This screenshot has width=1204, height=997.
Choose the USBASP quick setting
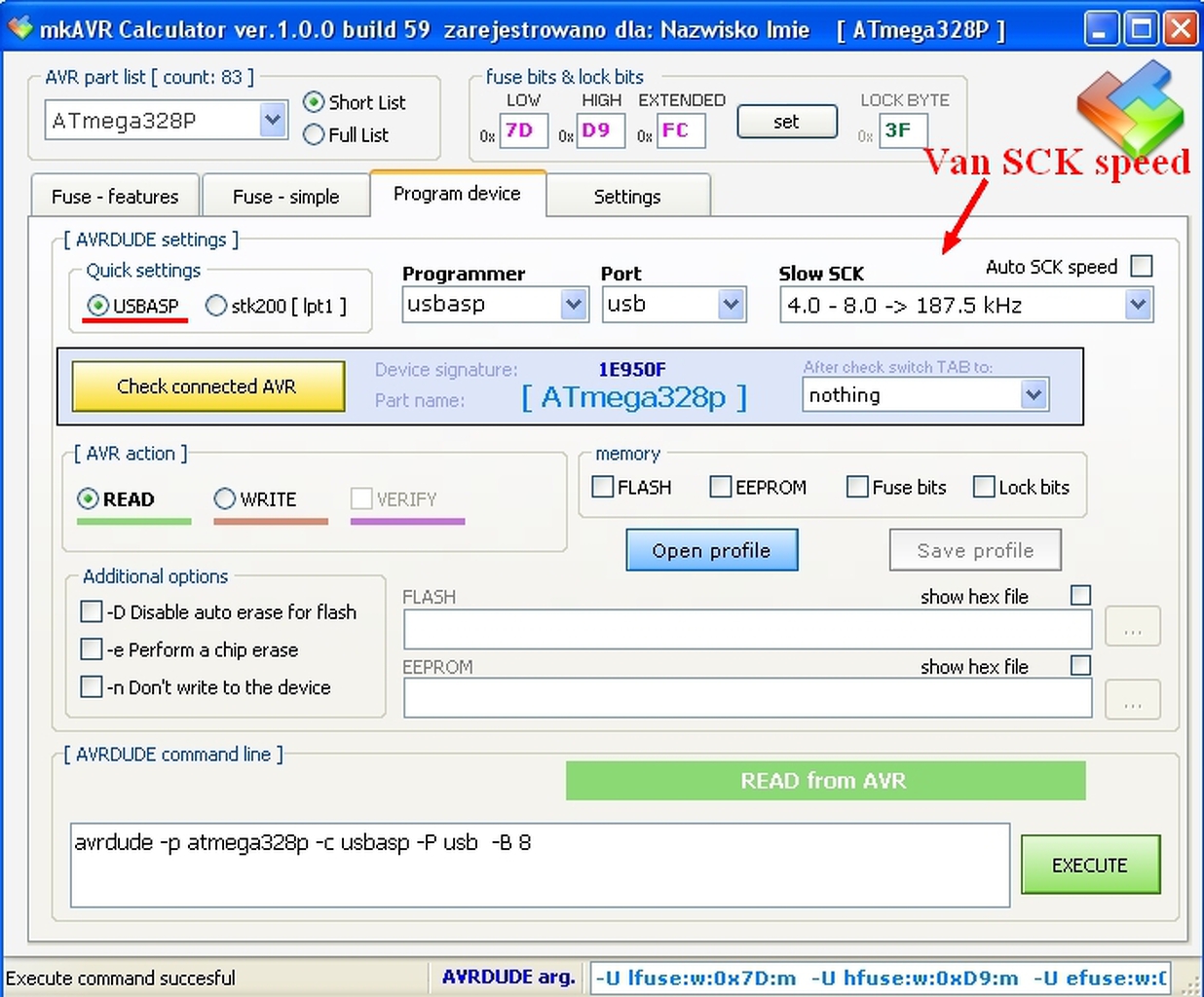(98, 306)
